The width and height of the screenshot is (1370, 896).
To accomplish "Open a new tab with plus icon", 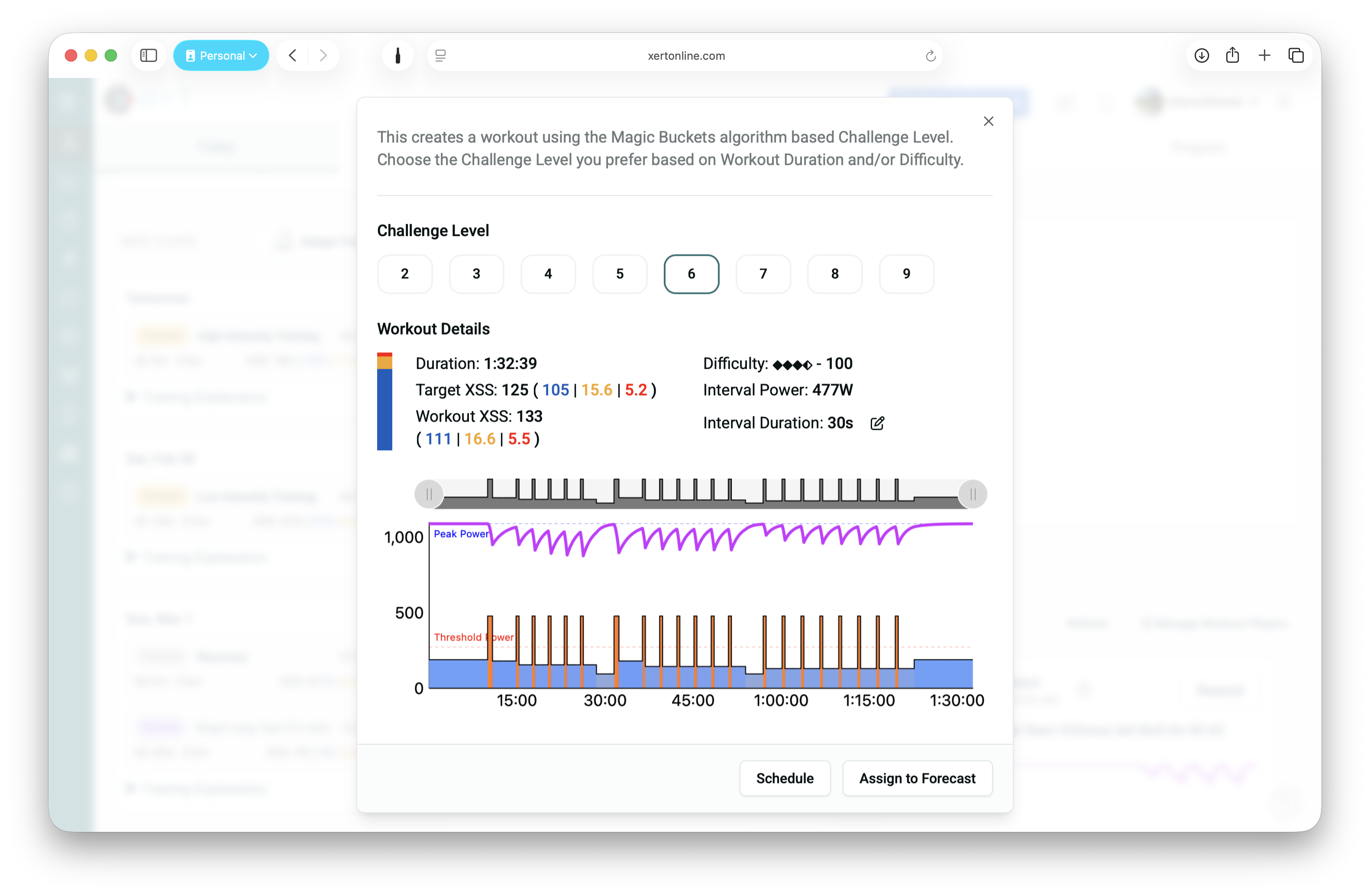I will 1264,55.
